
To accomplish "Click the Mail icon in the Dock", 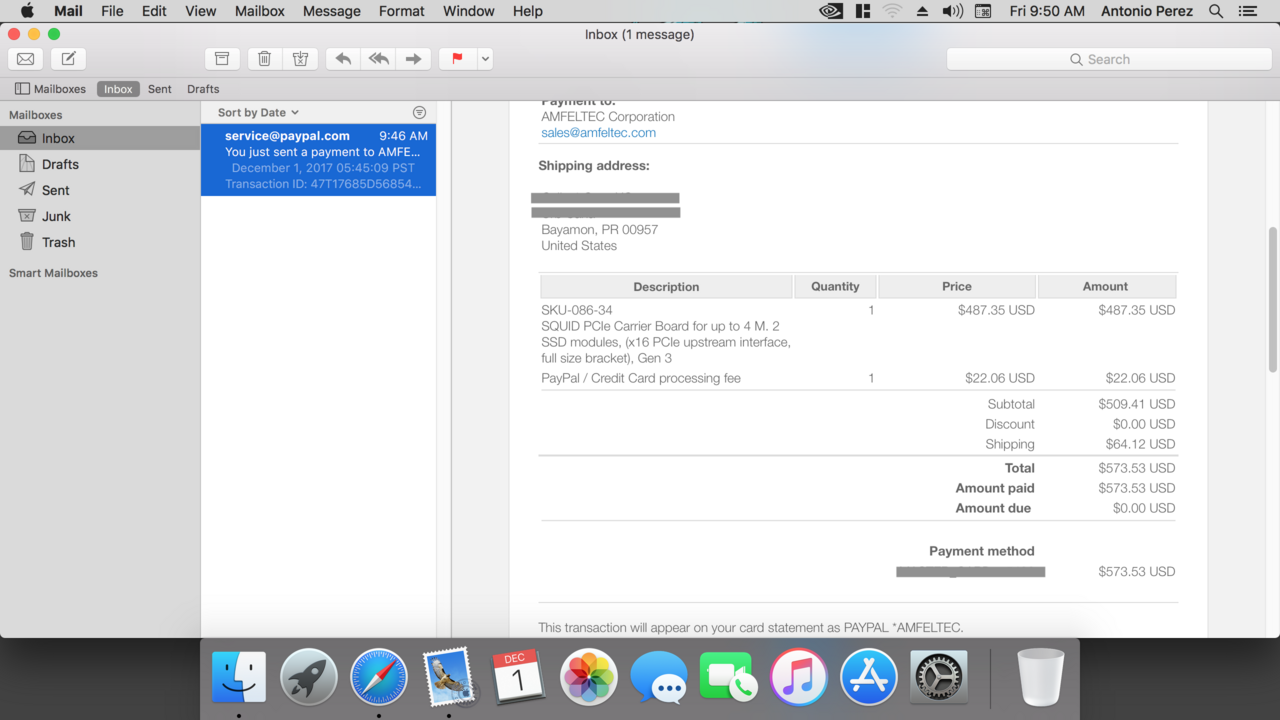I will coord(449,677).
